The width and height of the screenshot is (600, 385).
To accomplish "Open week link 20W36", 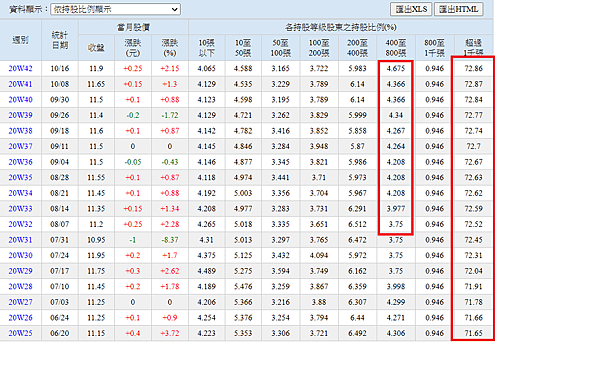I will (21, 162).
